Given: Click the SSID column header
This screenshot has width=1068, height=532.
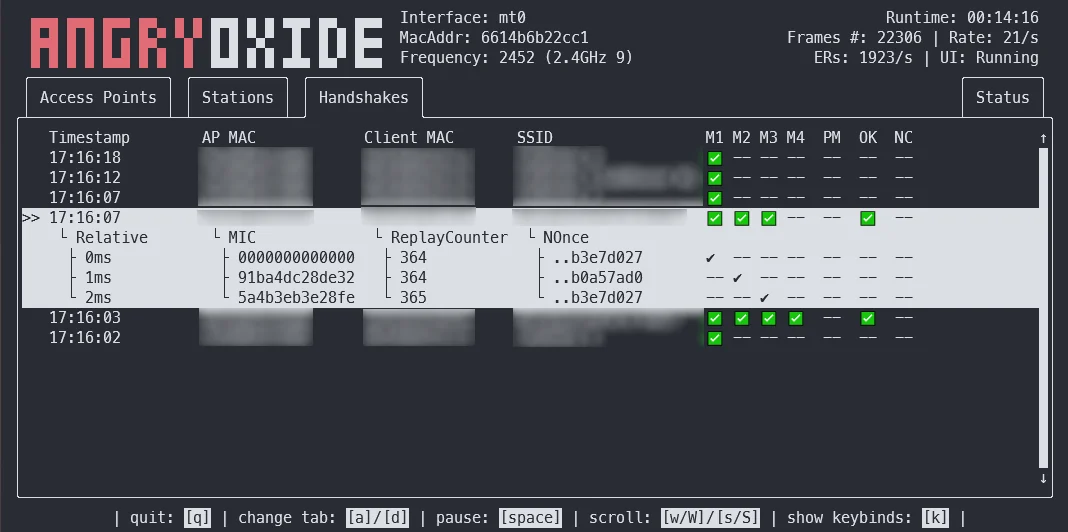Looking at the screenshot, I should [535, 138].
